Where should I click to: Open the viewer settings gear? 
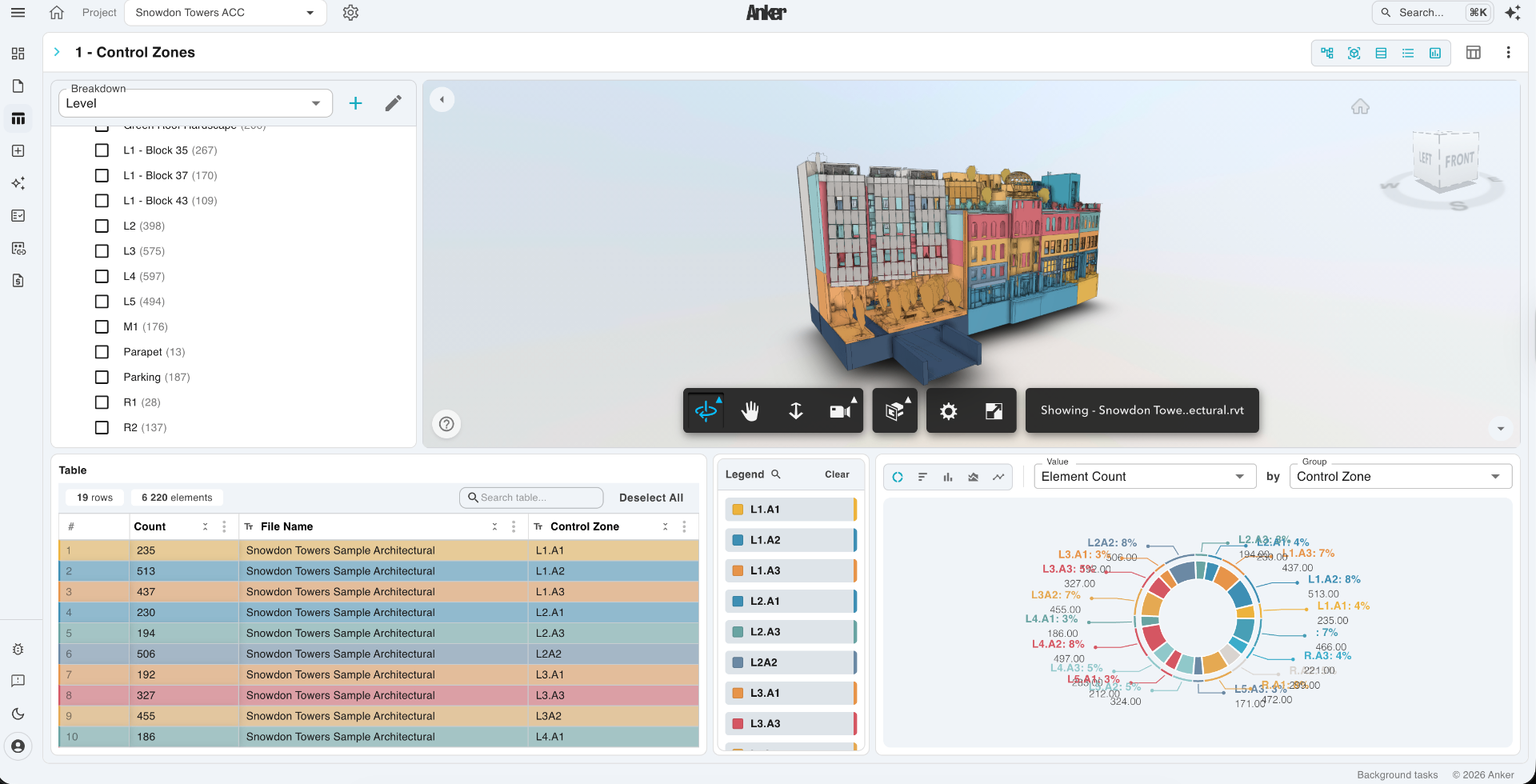point(949,411)
